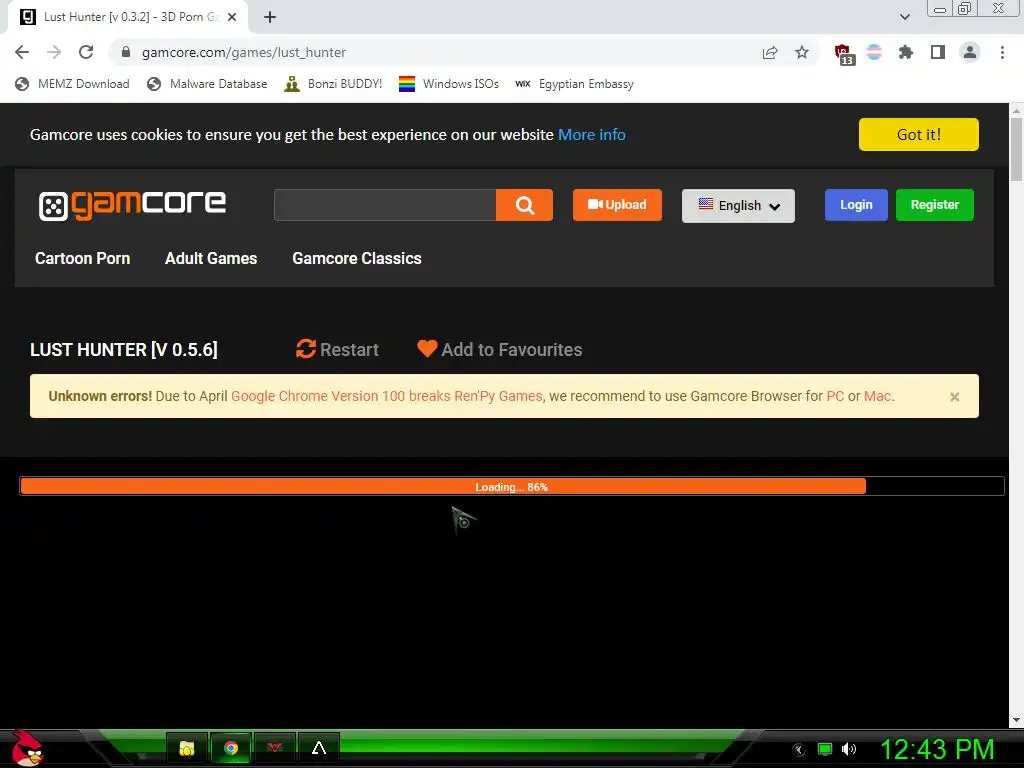Image resolution: width=1024 pixels, height=768 pixels.
Task: Open a new tab with plus button
Action: click(x=270, y=17)
